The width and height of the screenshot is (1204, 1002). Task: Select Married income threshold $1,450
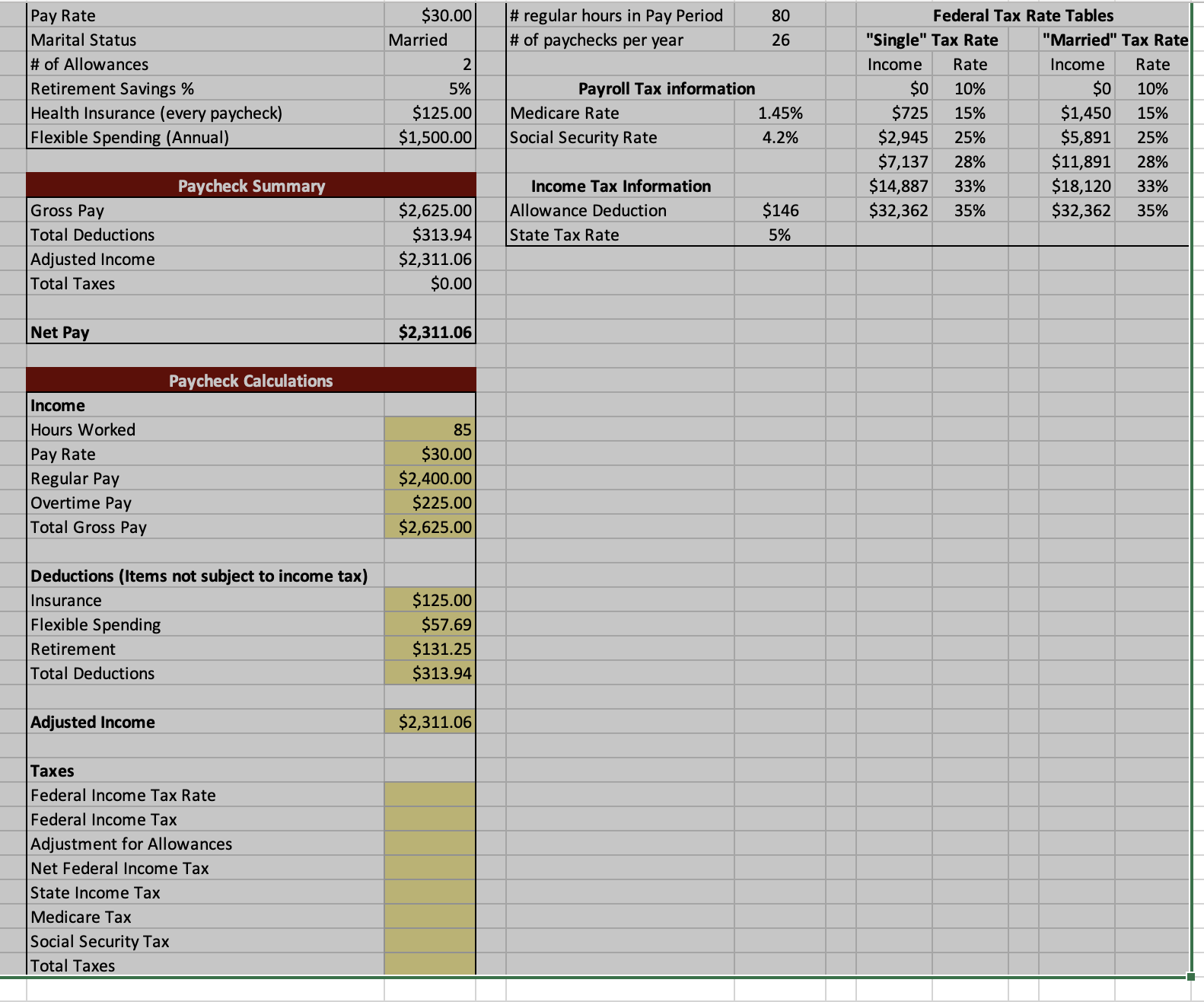(1077, 113)
